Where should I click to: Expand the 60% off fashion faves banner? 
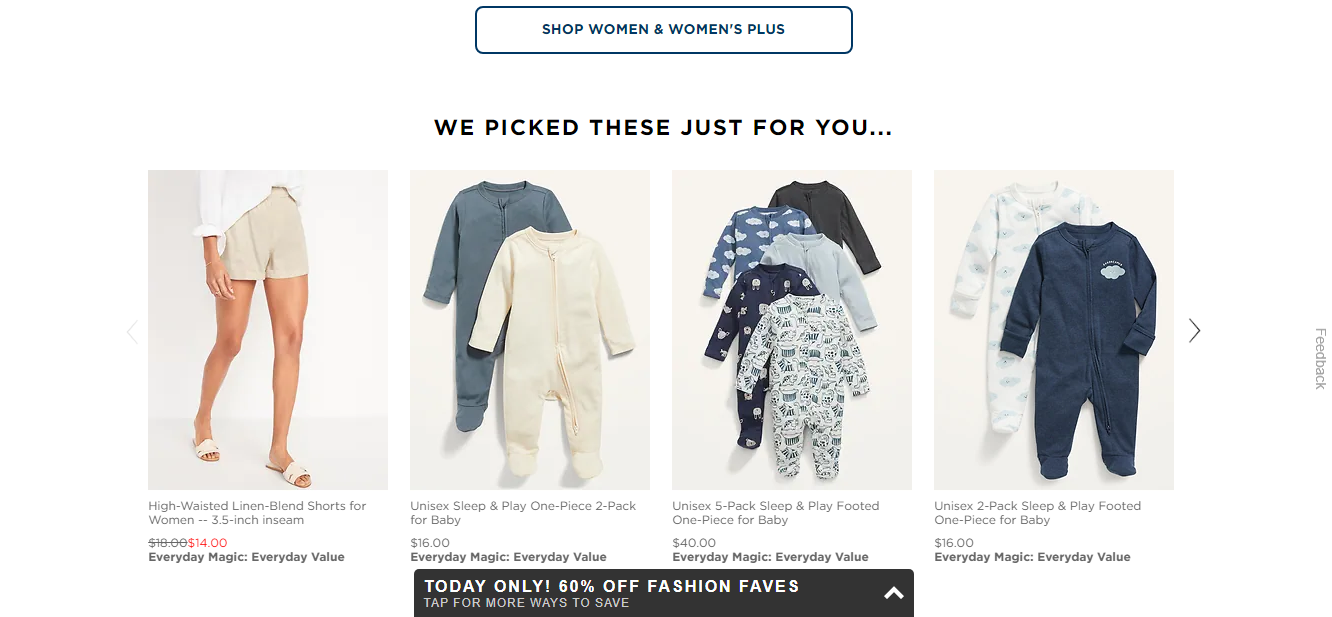pos(894,593)
